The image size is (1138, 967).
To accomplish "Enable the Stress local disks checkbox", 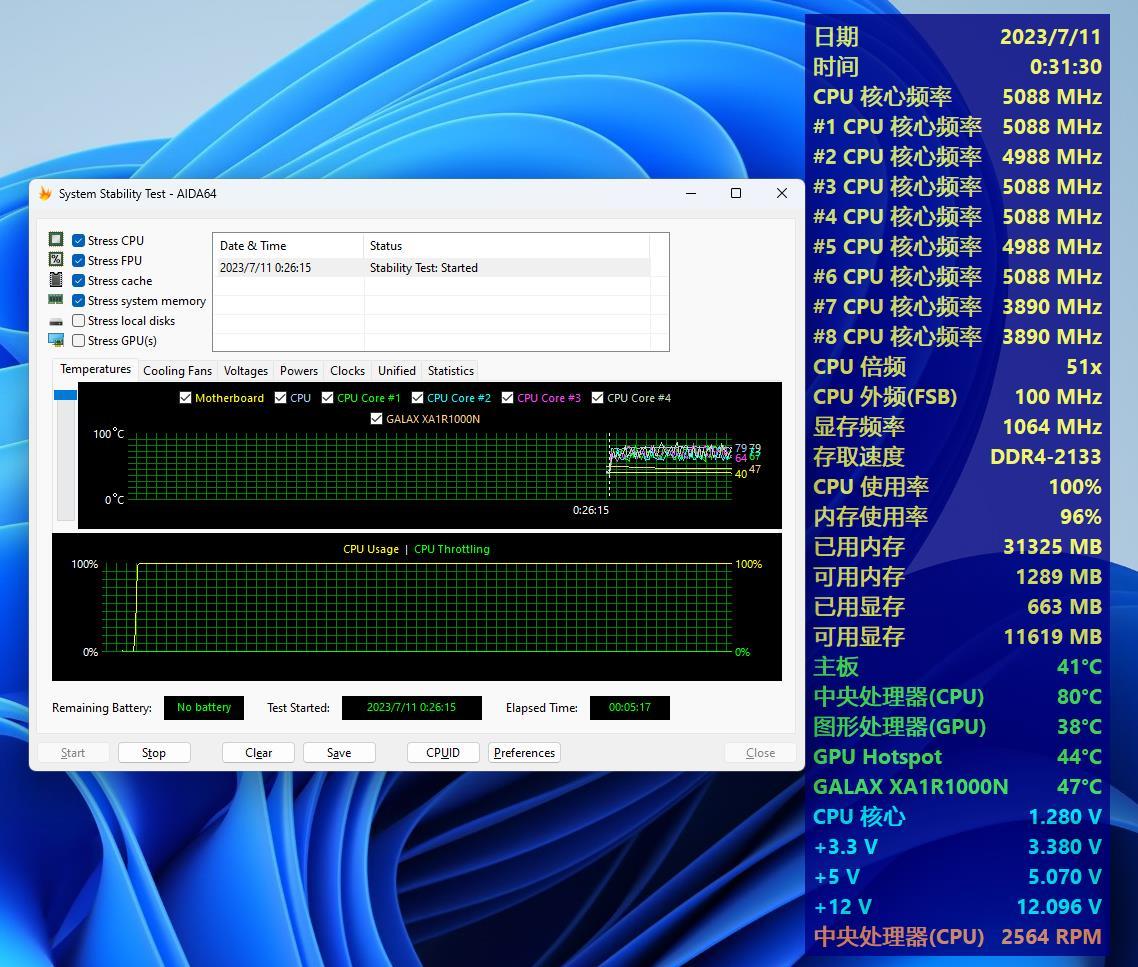I will (x=78, y=320).
